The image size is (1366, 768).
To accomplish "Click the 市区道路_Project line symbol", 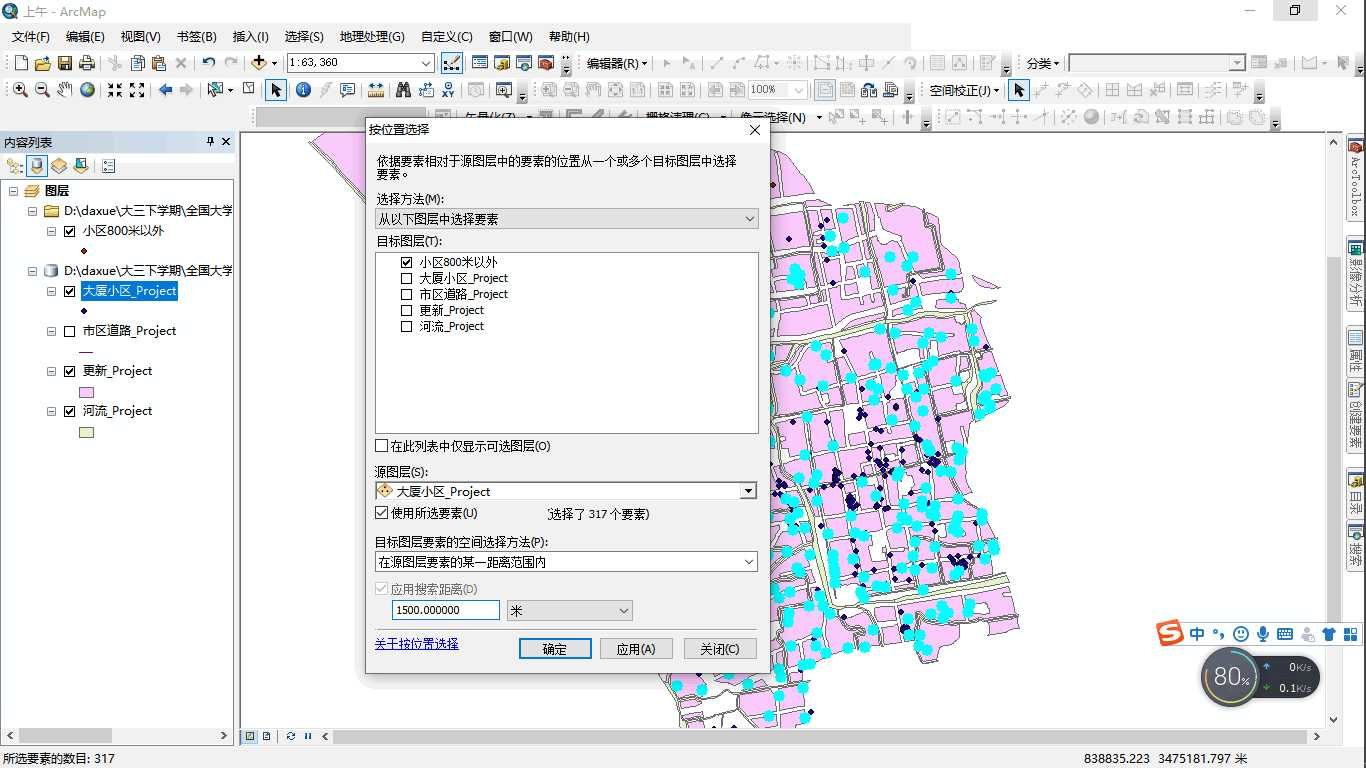I will 86,353.
